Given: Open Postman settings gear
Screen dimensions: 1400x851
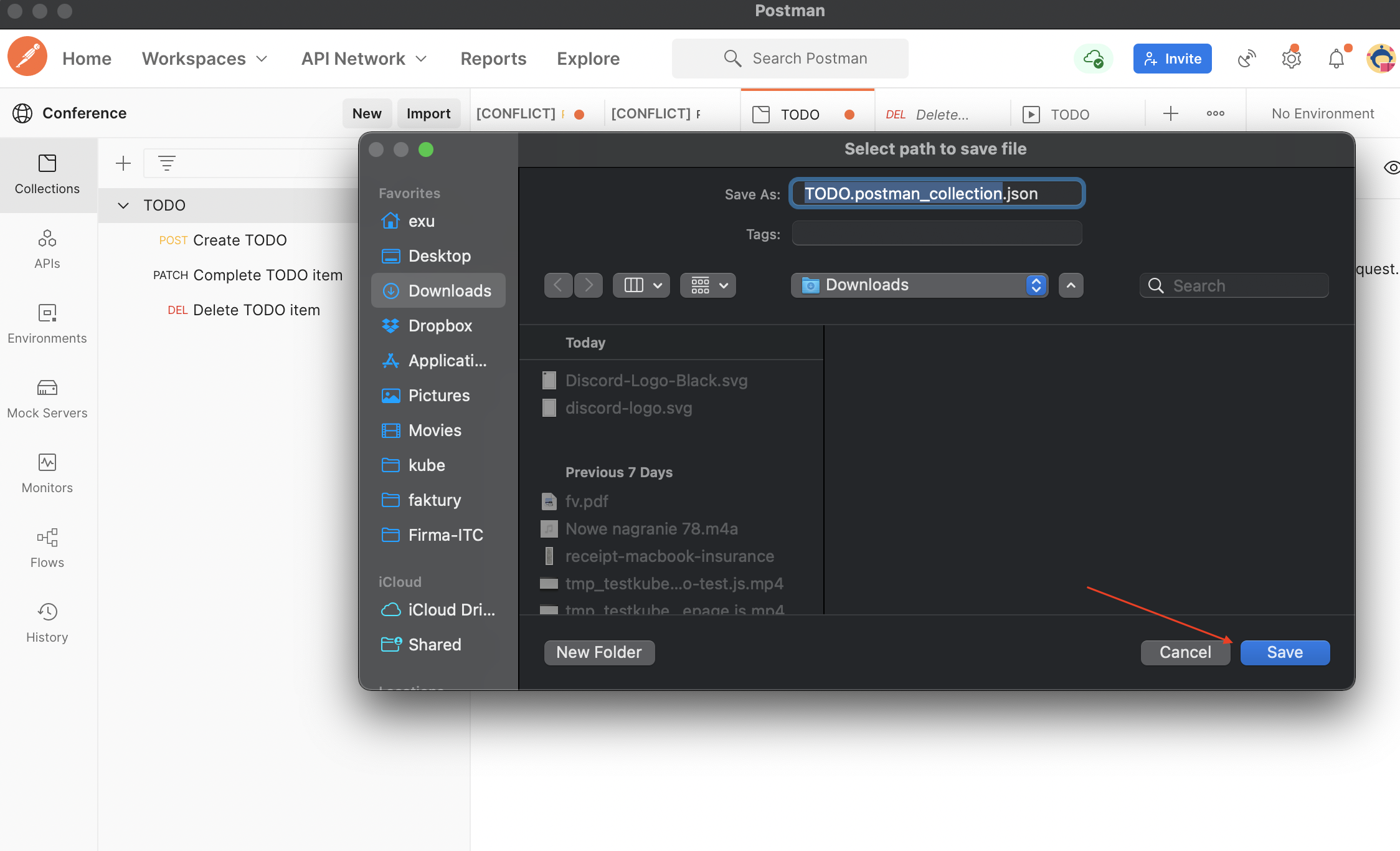Looking at the screenshot, I should [1291, 58].
